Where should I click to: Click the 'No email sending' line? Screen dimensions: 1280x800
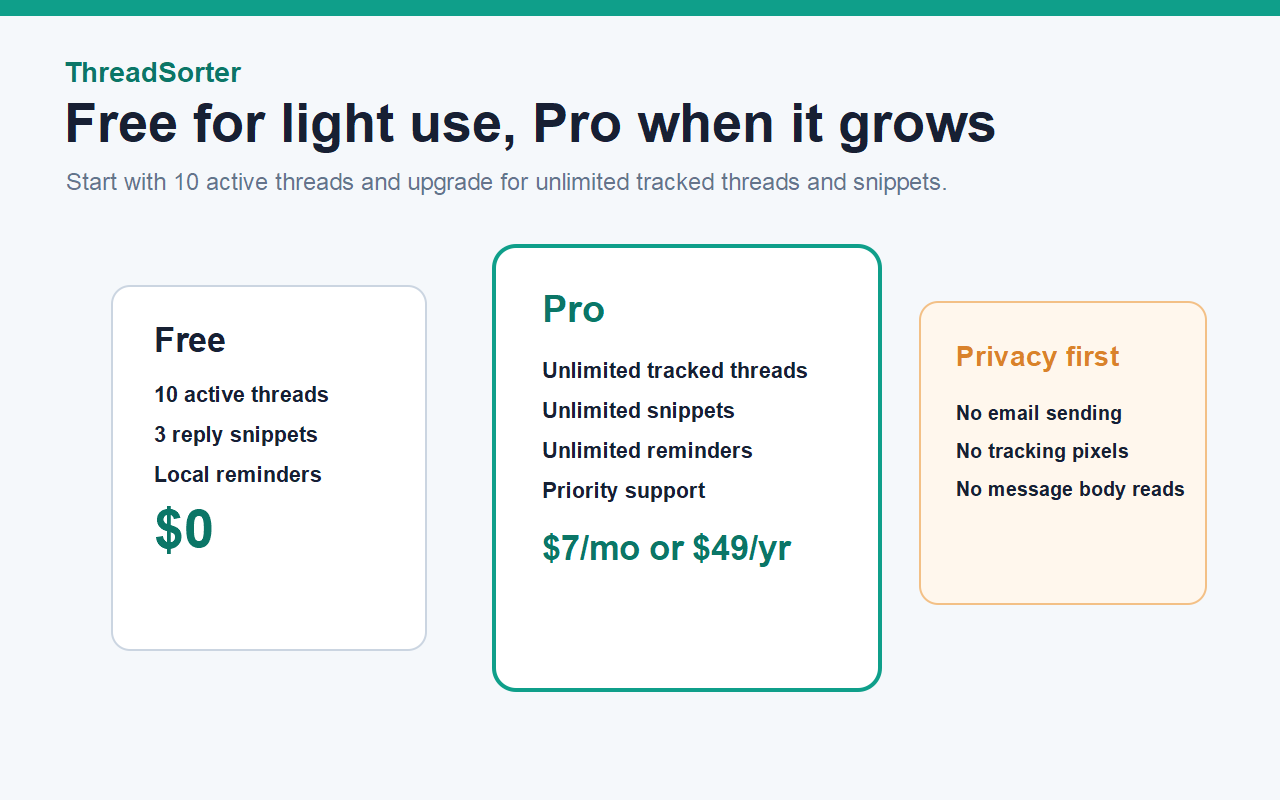[x=1039, y=413]
